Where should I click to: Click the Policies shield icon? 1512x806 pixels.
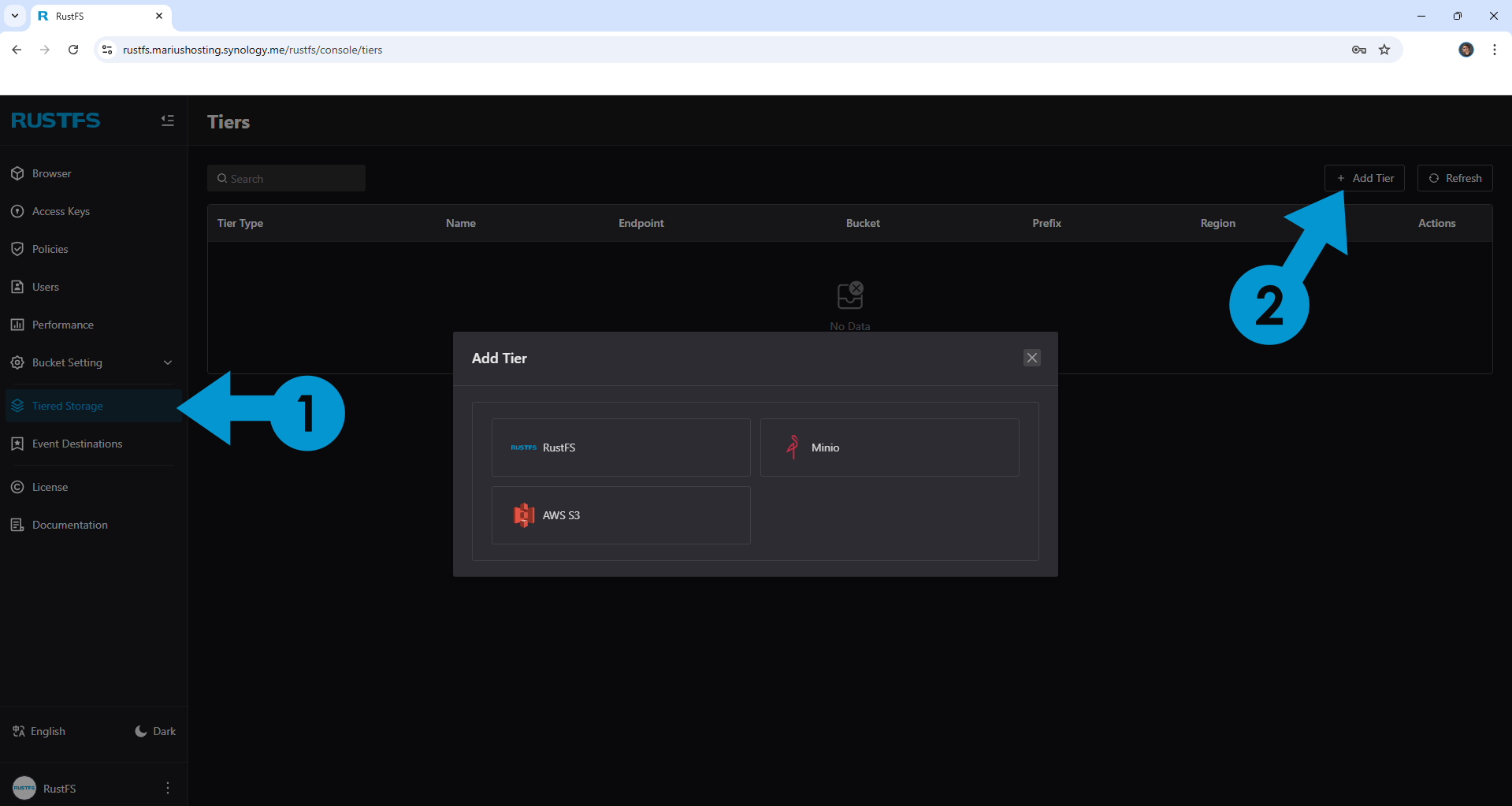pyautogui.click(x=17, y=249)
